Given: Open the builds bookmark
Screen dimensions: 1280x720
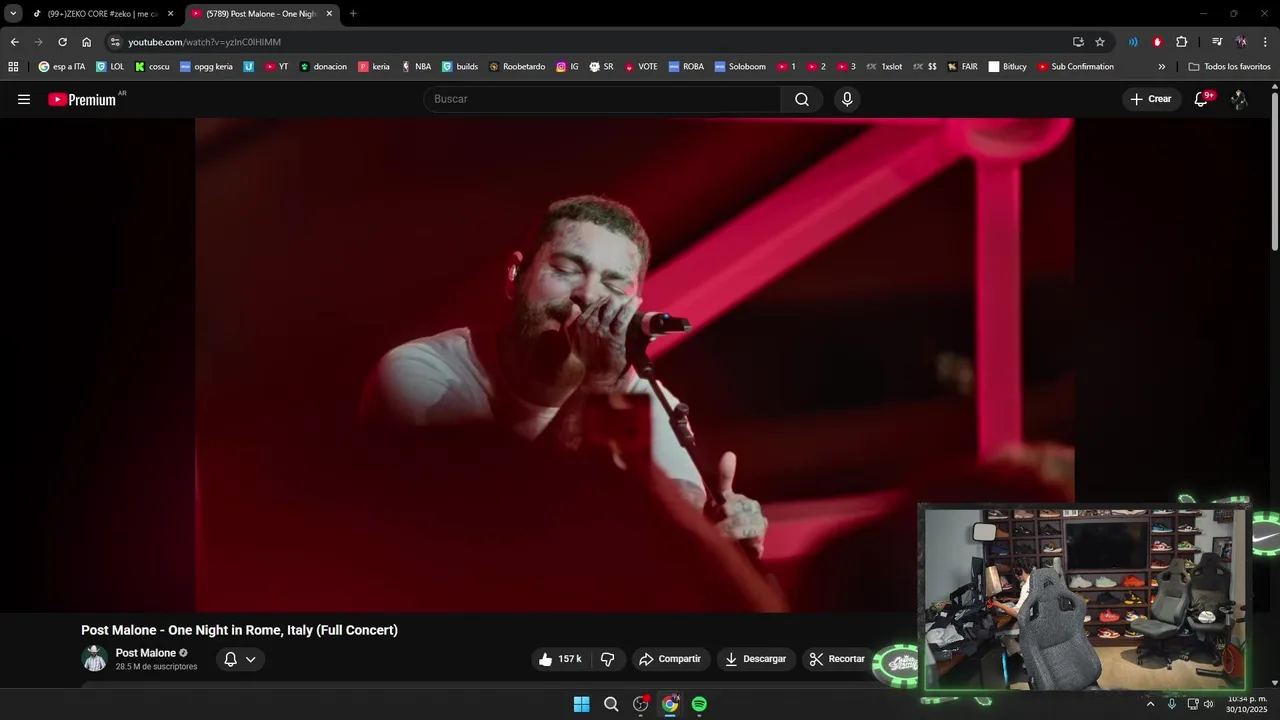Looking at the screenshot, I should (x=460, y=67).
